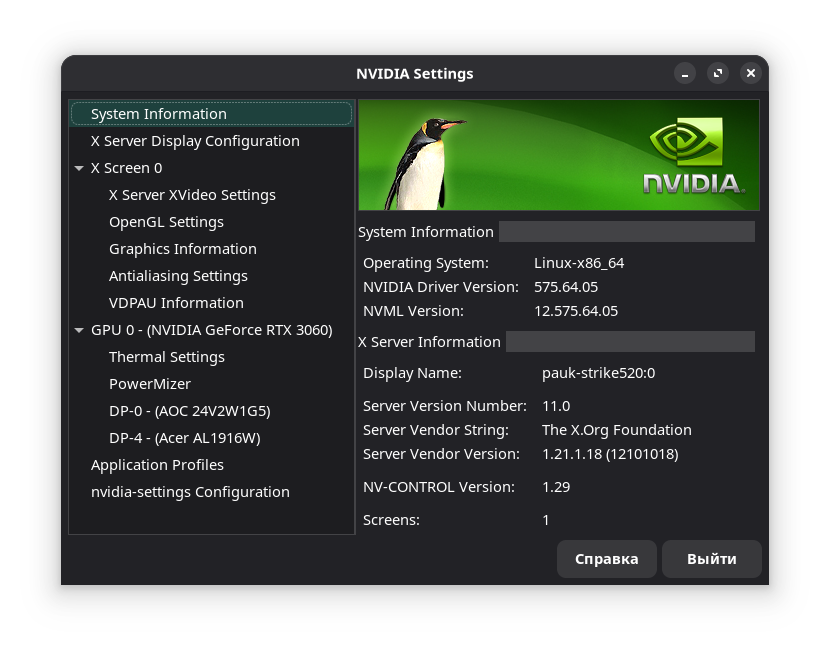Viewport: 830px width, 652px height.
Task: Click the Справка help button
Action: [x=607, y=559]
